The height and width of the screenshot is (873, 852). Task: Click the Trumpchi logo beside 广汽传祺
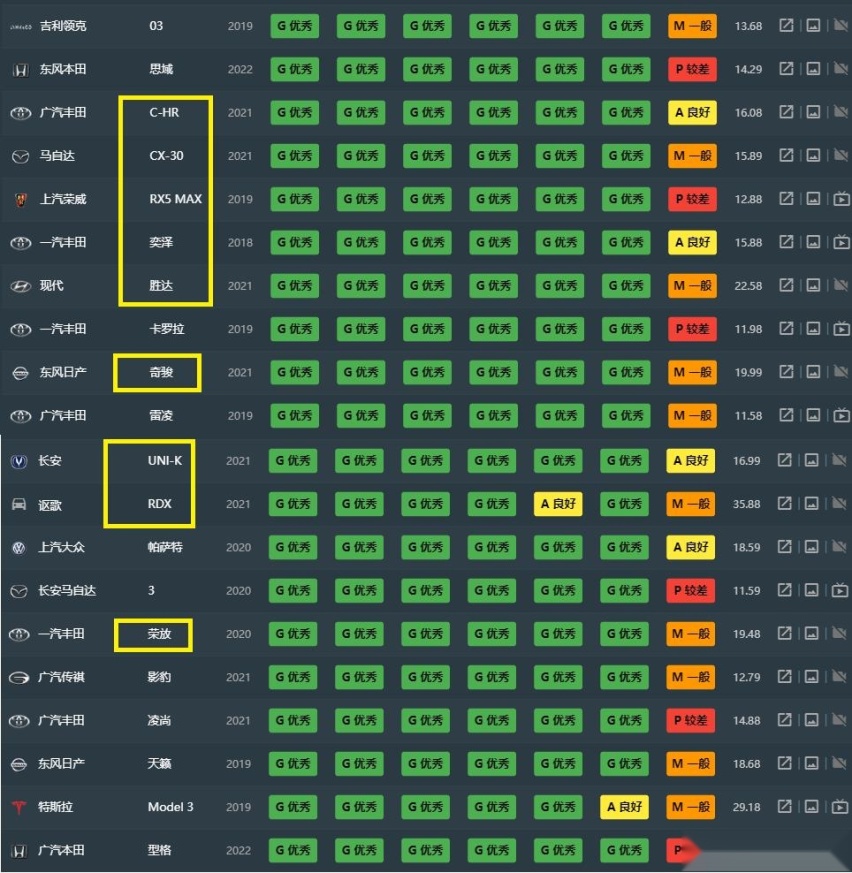(19, 678)
